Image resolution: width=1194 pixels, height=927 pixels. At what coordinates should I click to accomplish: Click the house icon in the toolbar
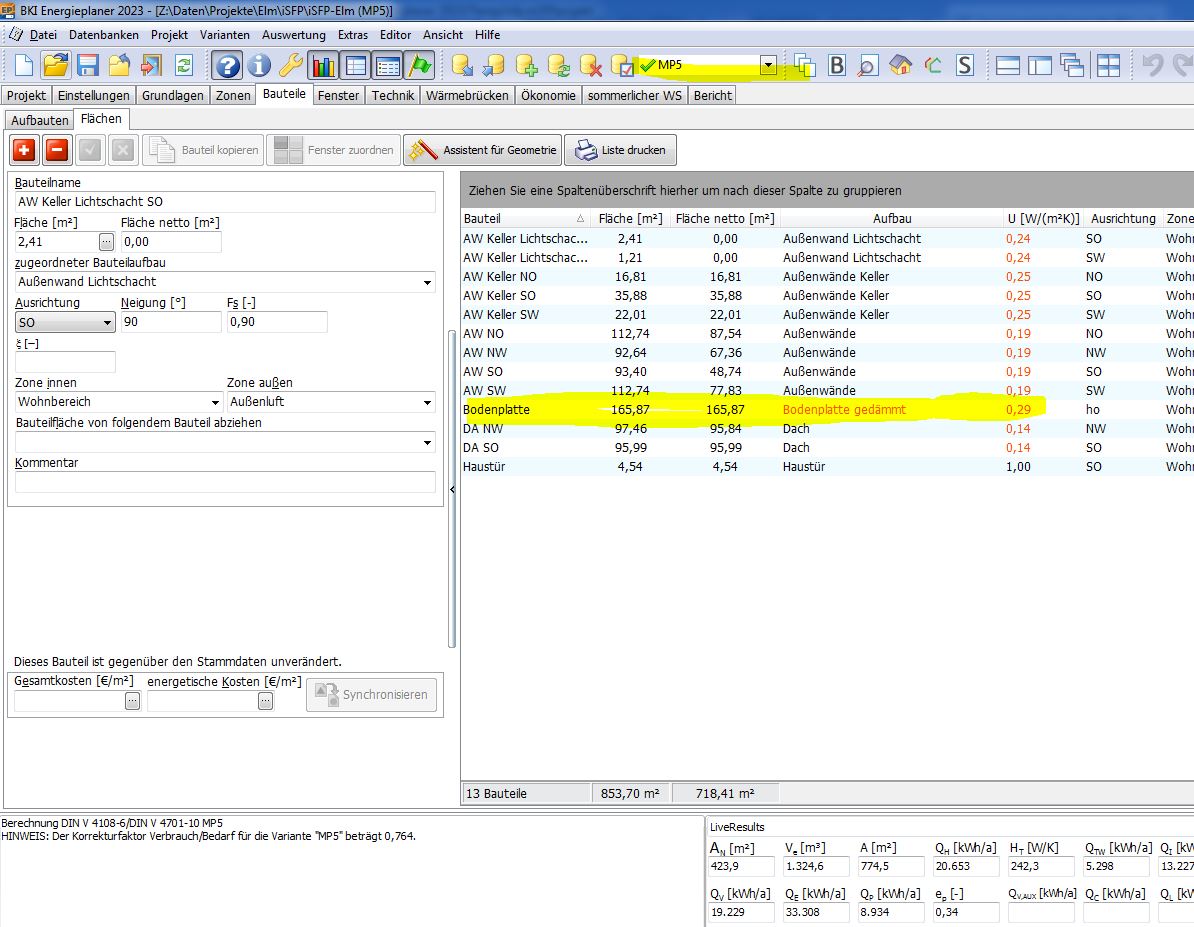pyautogui.click(x=901, y=66)
